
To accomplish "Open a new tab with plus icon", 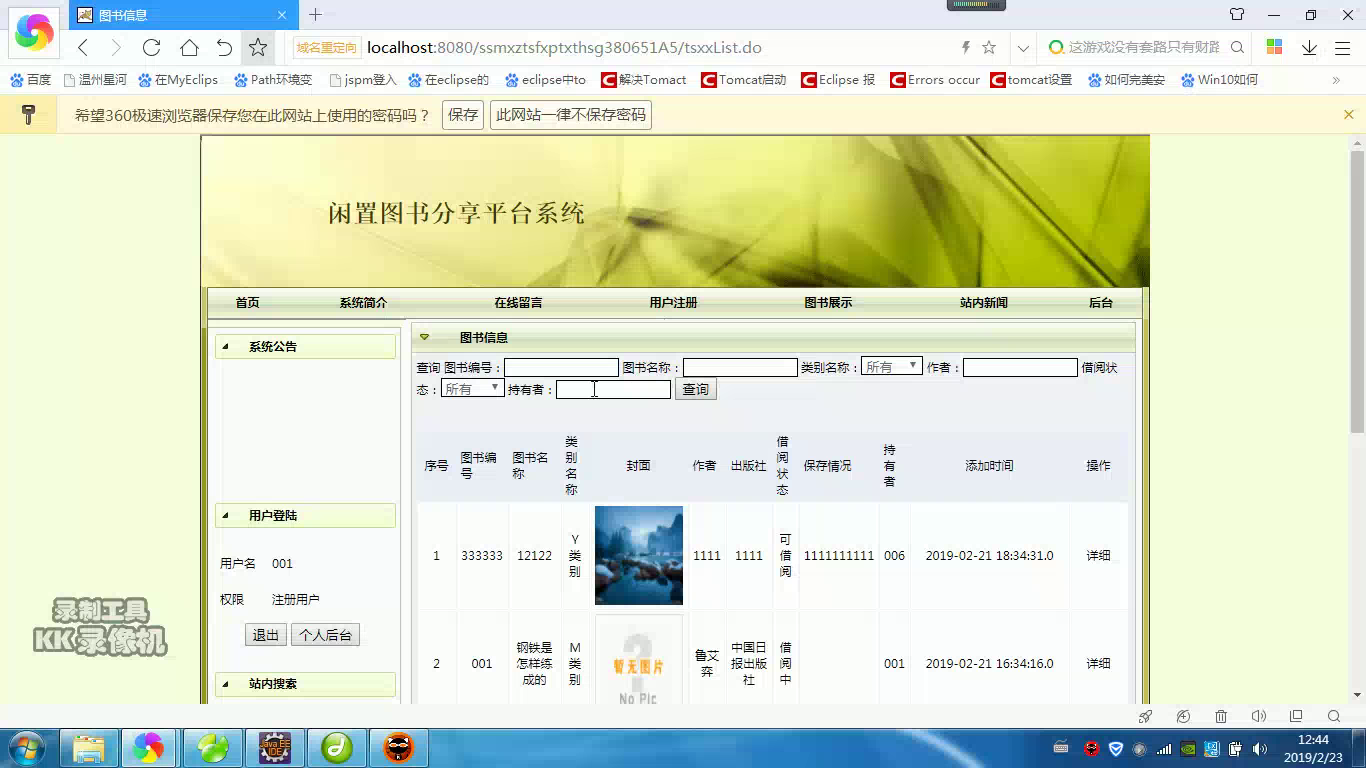I will pyautogui.click(x=315, y=14).
